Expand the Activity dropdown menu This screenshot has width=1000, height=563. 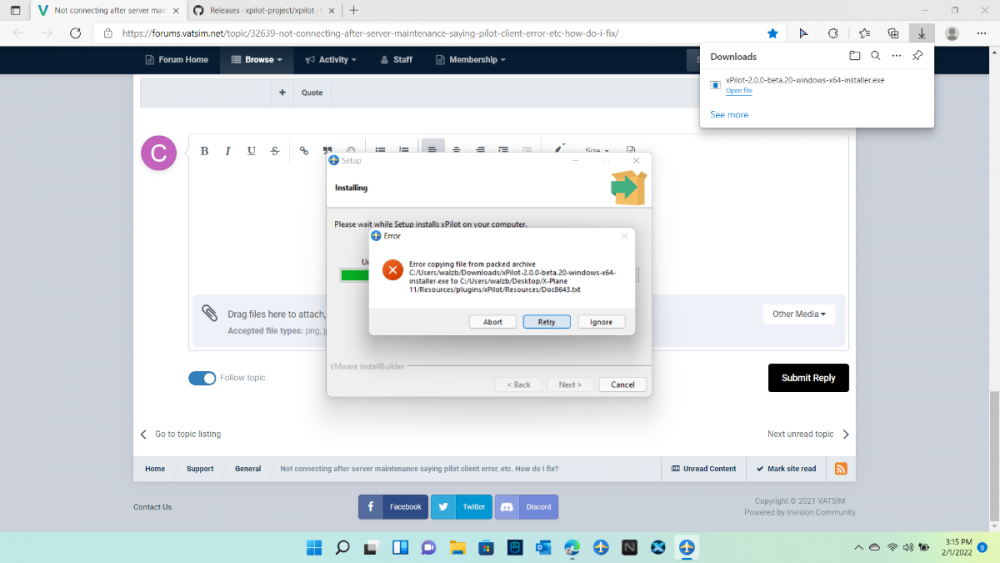(x=330, y=59)
